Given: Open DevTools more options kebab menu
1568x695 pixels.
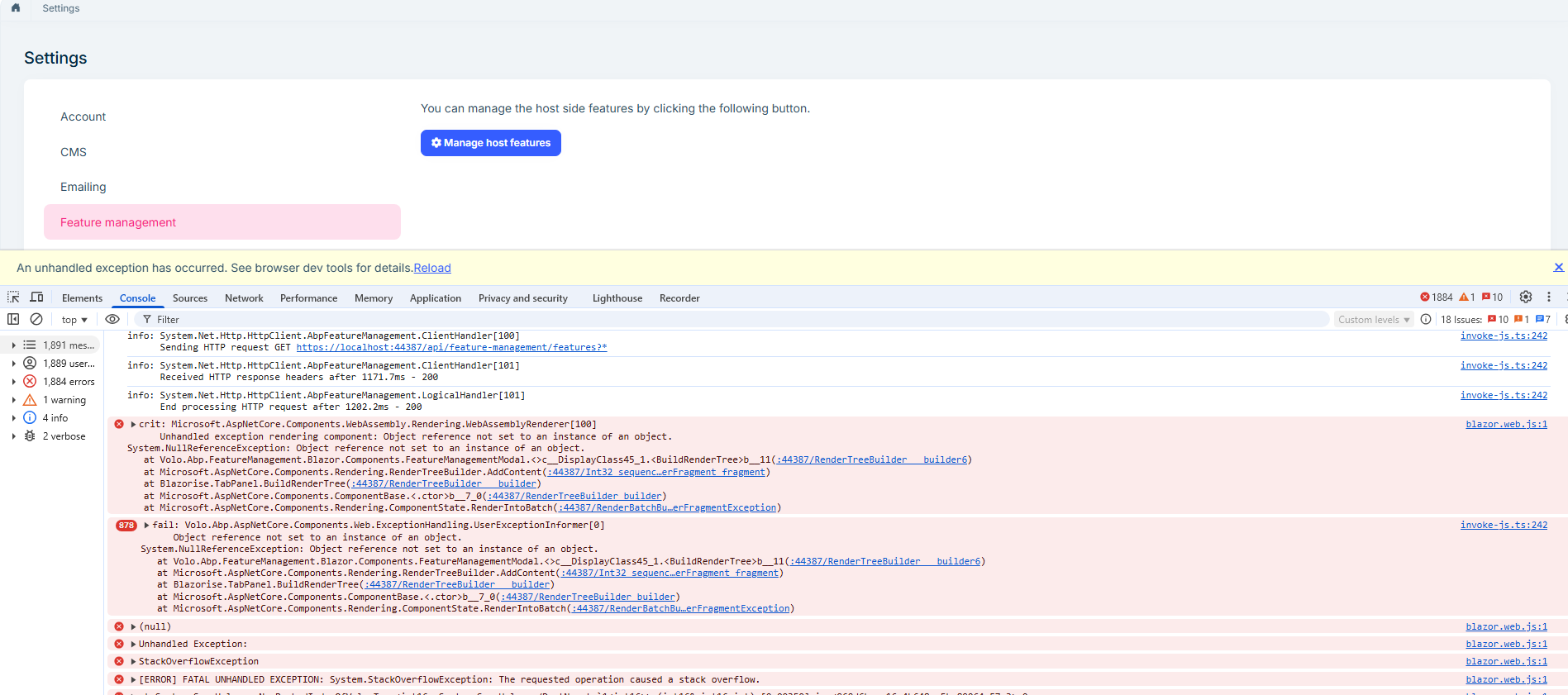Looking at the screenshot, I should [1549, 298].
